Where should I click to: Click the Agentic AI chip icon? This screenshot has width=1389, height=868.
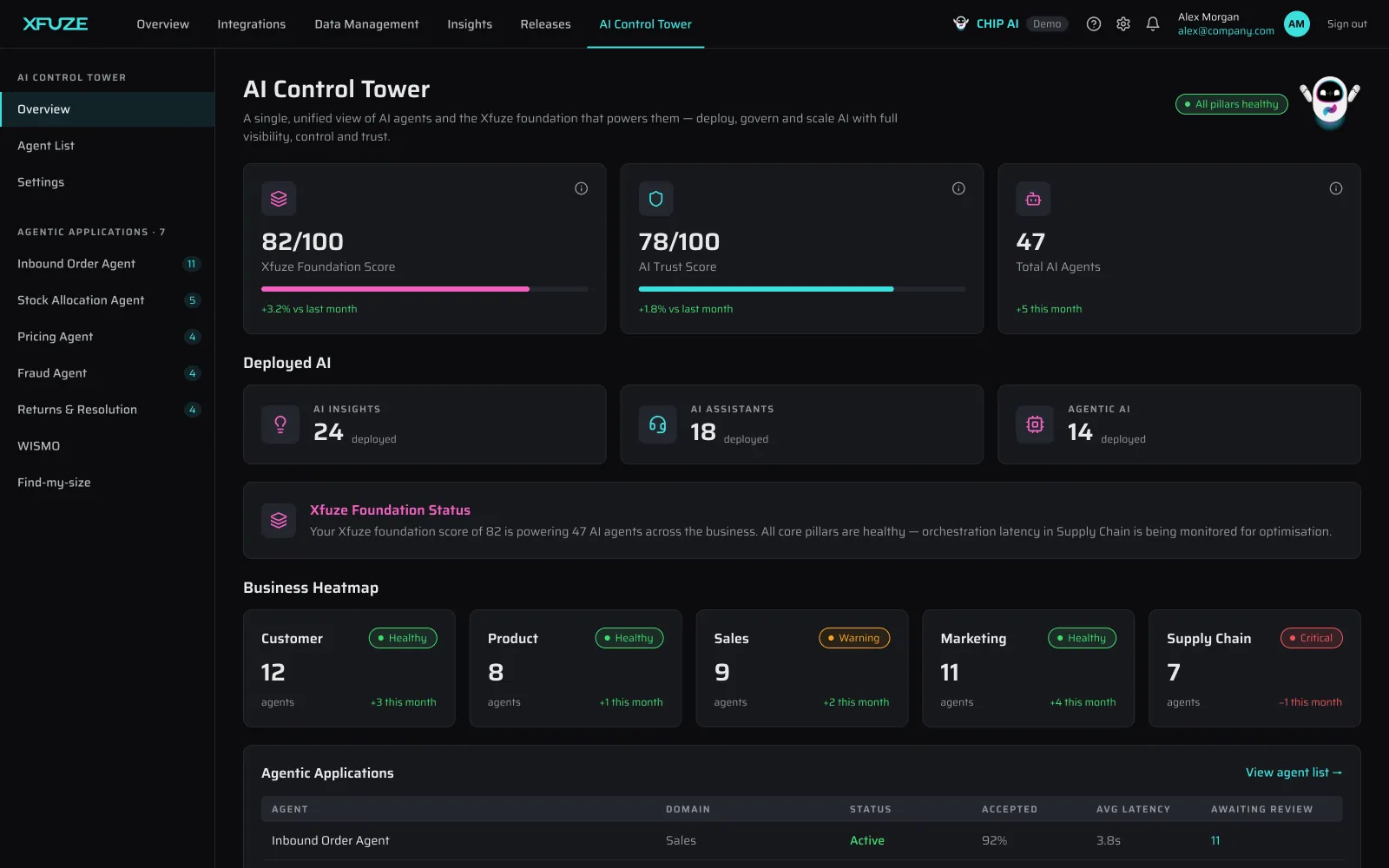tap(1035, 424)
